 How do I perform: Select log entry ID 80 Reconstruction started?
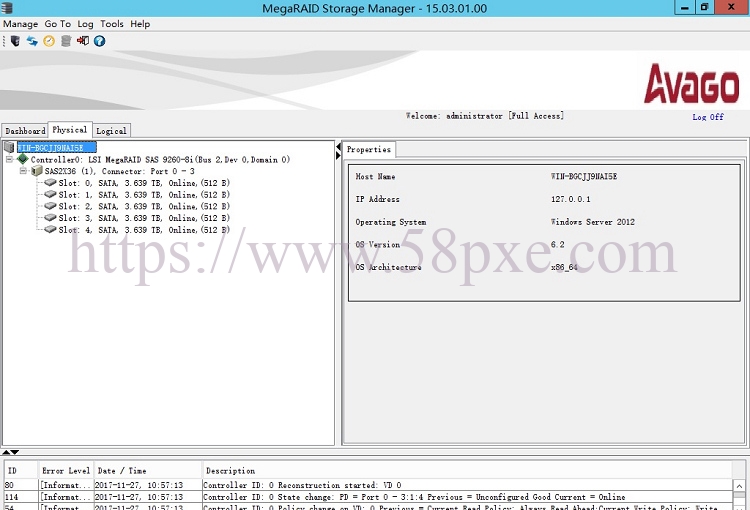(368, 485)
